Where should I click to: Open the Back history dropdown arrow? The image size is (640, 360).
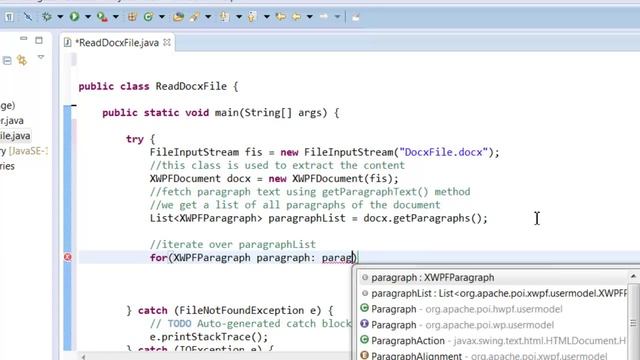point(310,17)
